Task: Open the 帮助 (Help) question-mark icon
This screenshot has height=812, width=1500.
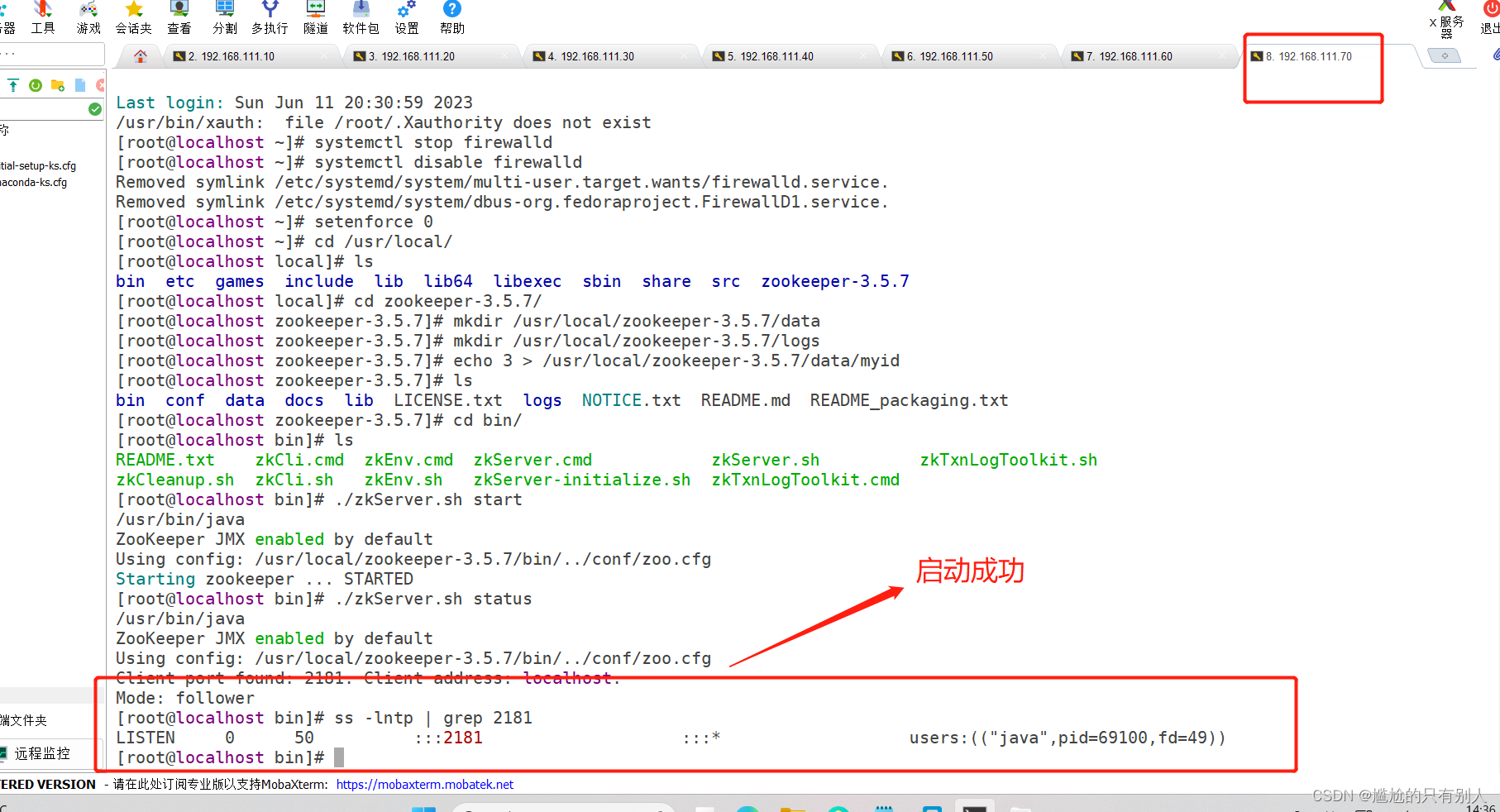Action: coord(452,17)
